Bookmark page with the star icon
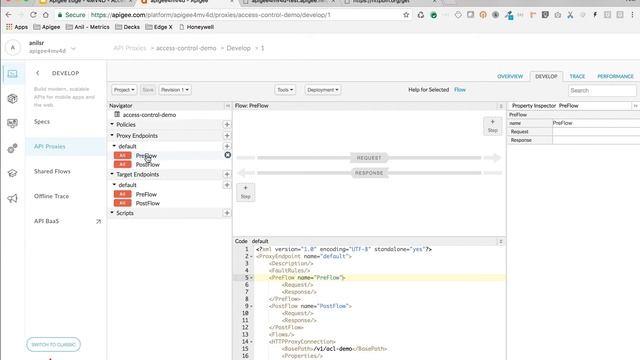The width and height of the screenshot is (640, 360). point(406,15)
